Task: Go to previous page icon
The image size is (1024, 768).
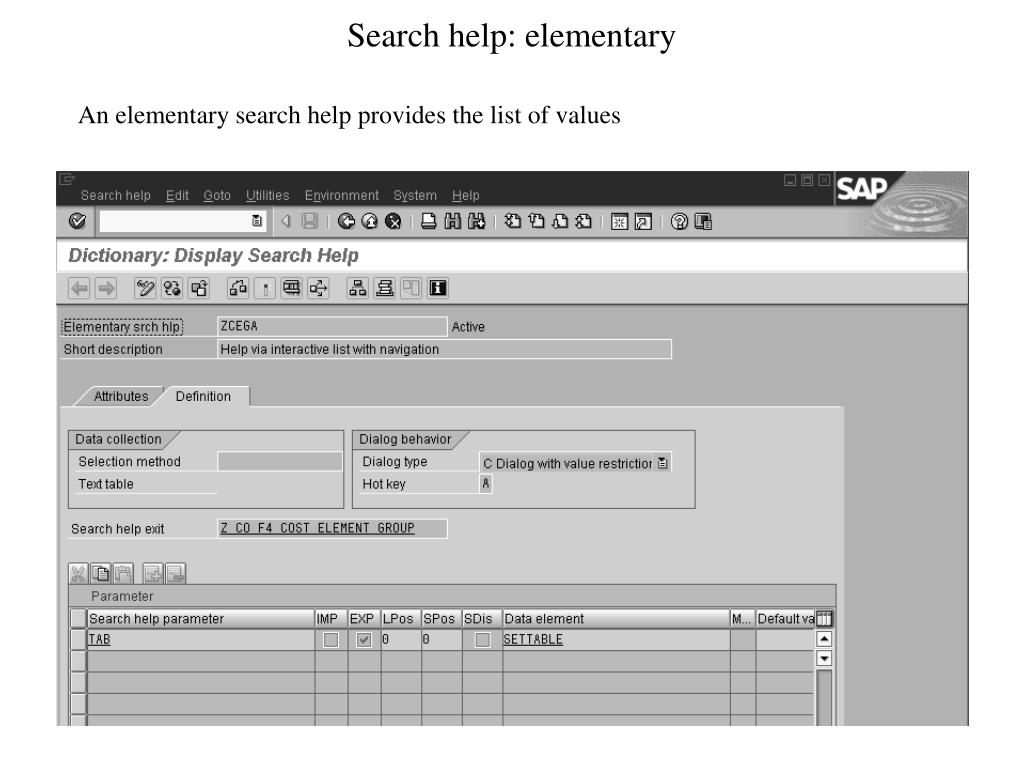Action: 536,221
